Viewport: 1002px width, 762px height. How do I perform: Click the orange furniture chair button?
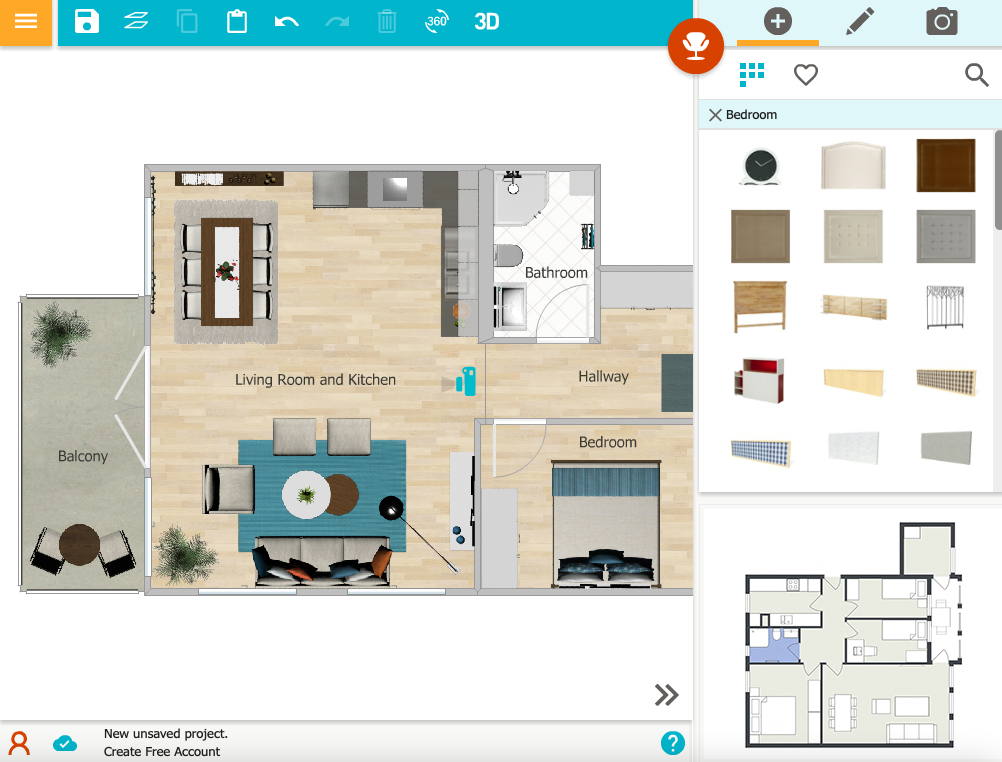[695, 46]
